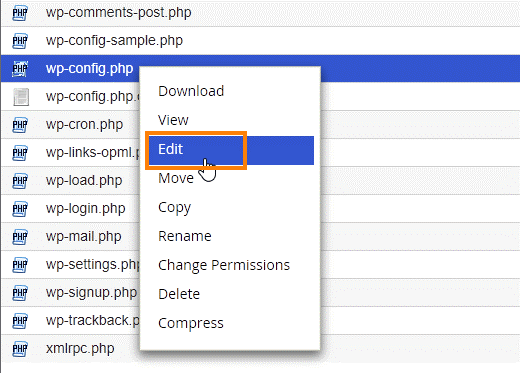Pick Copy in the context menu
Viewport: 520px width, 373px height.
pos(175,208)
